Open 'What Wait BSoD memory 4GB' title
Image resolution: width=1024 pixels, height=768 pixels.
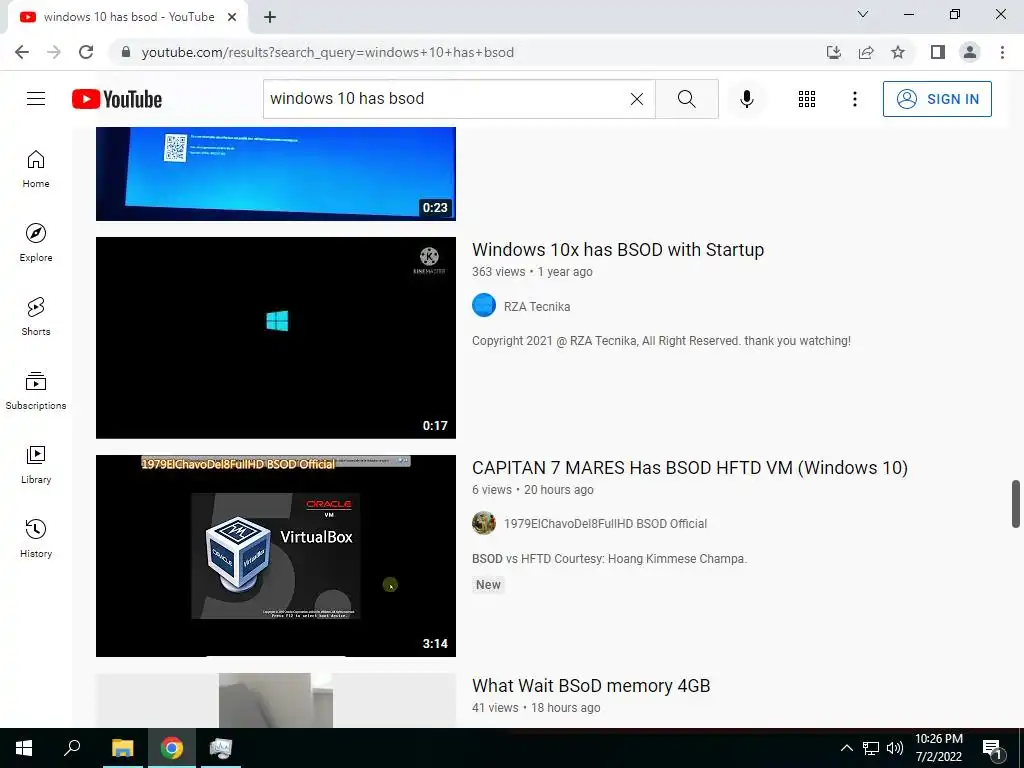591,686
